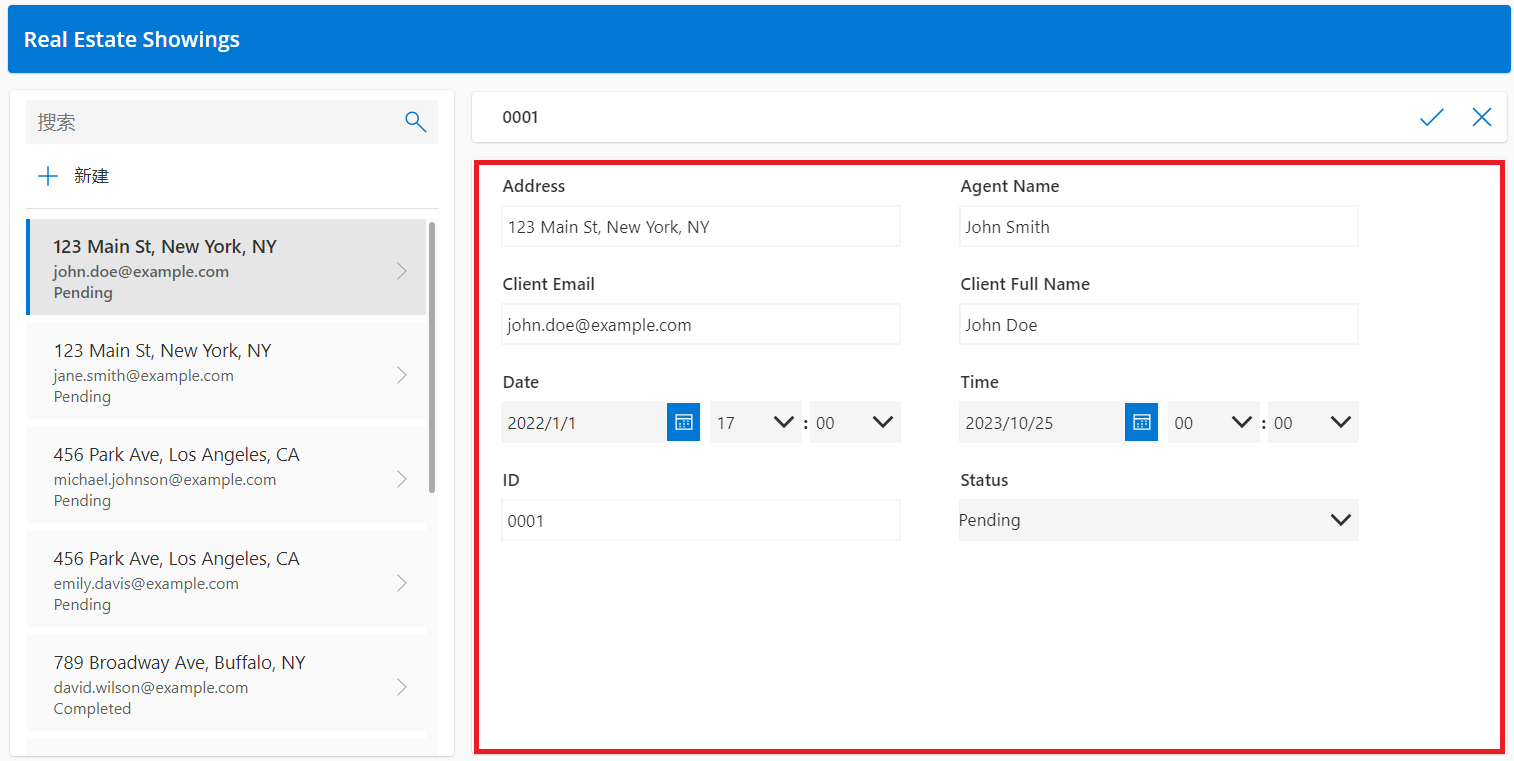Click the Completed status text in the list
Screen dimensions: 1514x761
point(92,709)
